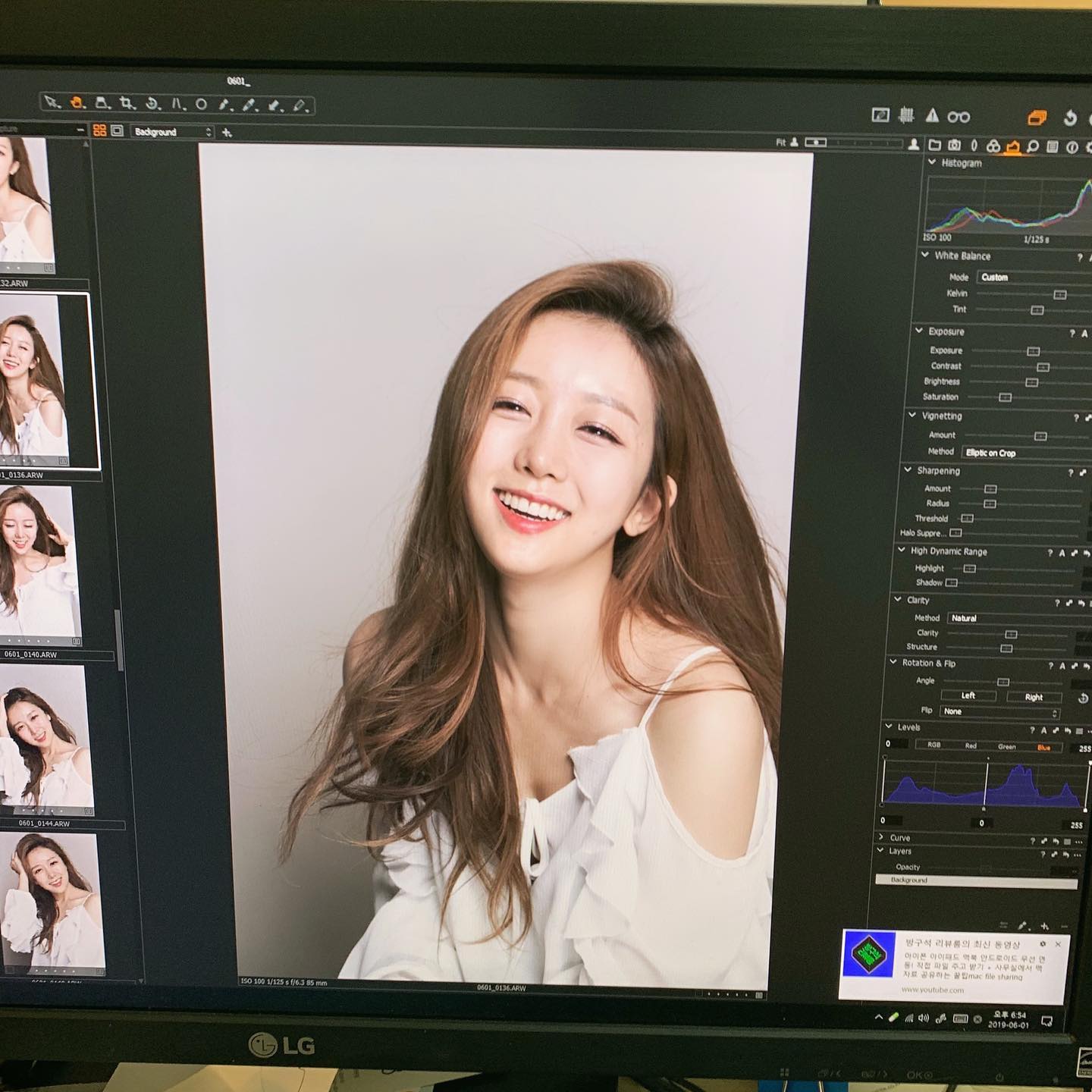Open the Vignetting Method Elliptic on Crop dropdown
1092x1092 pixels.
(1026, 453)
